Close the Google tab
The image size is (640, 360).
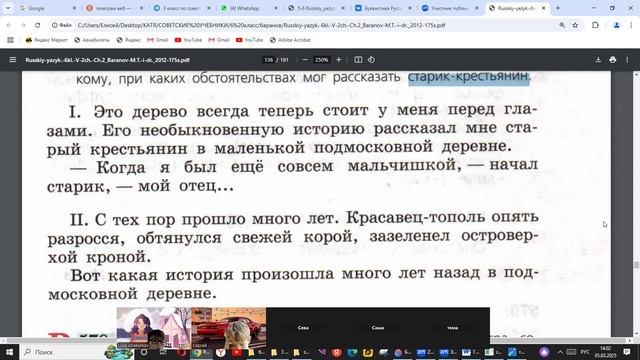(x=74, y=8)
